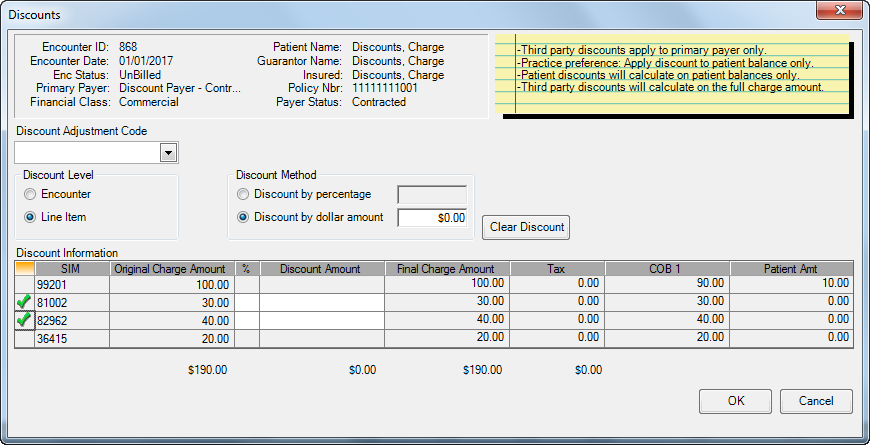
Task: Click original charge 20.00 for 36415
Action: [x=172, y=338]
